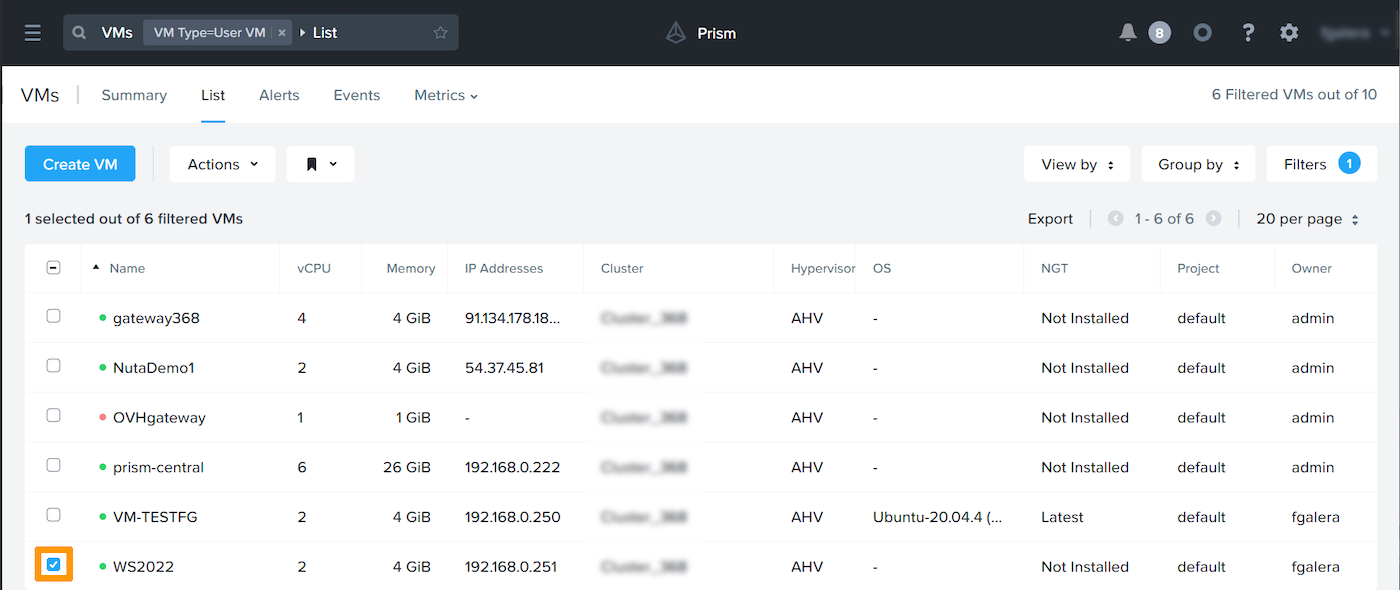Open the alerts bell notifications
The width and height of the screenshot is (1400, 590).
(1128, 33)
